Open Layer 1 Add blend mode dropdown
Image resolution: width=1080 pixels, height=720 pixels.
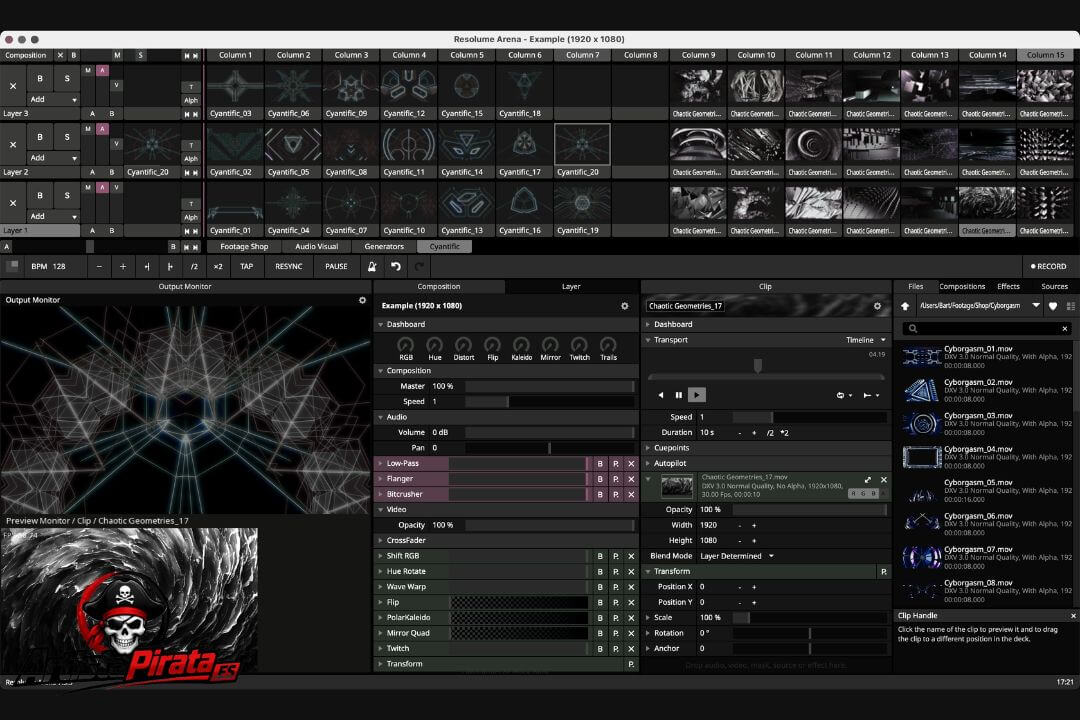53,216
